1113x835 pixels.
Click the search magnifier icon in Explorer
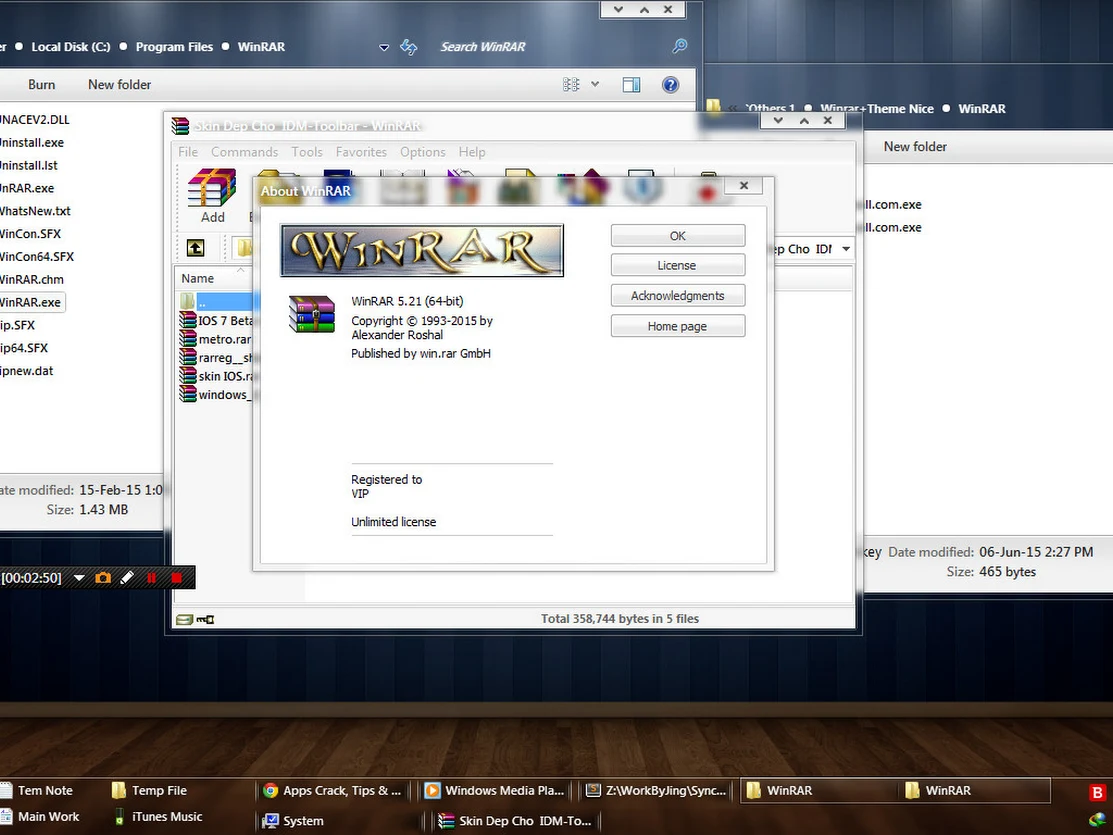coord(679,46)
